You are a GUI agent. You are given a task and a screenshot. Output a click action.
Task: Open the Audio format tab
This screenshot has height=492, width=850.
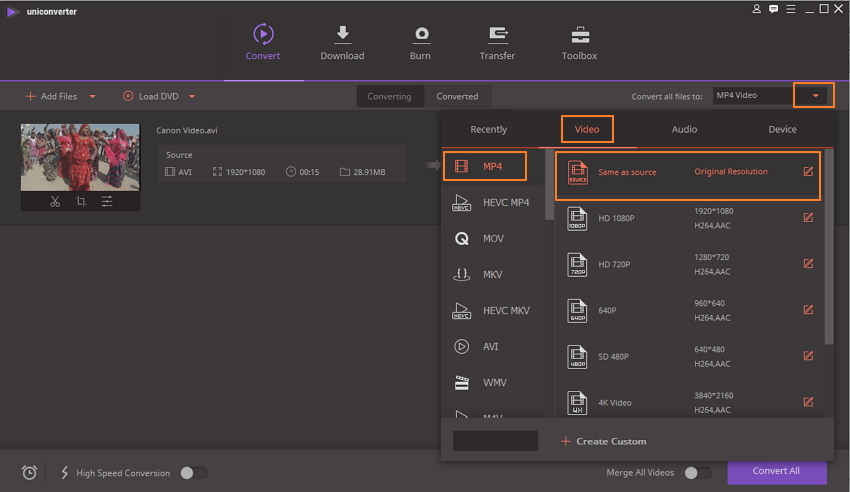[x=684, y=130]
